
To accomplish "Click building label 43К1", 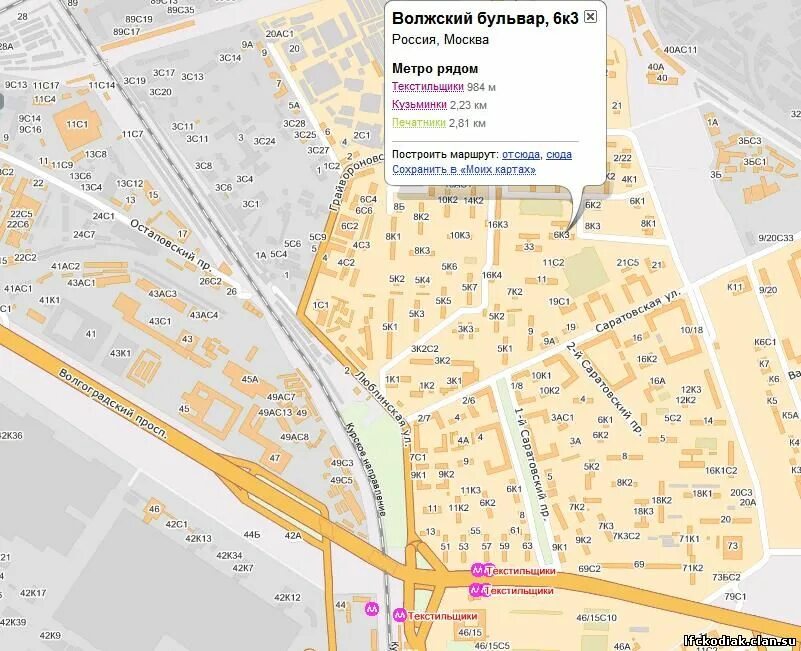I will (x=121, y=353).
